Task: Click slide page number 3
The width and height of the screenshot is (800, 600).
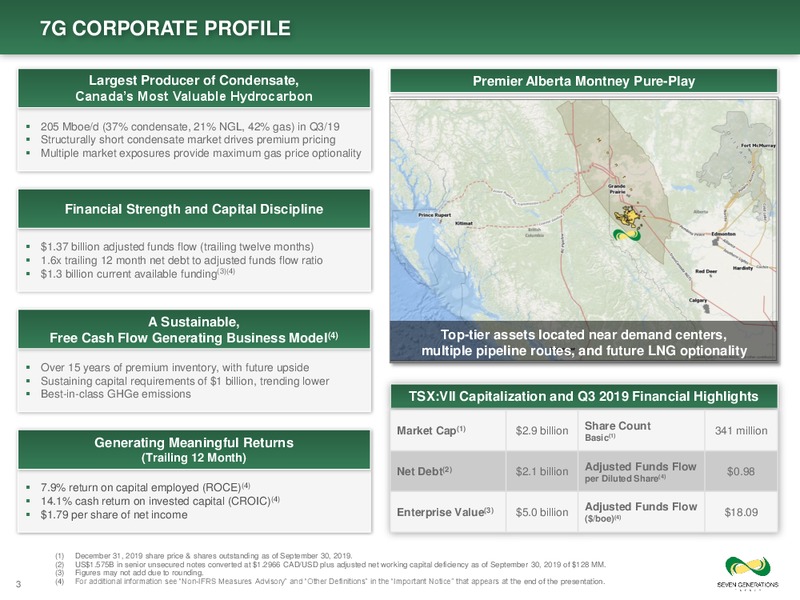Action: click(x=18, y=584)
